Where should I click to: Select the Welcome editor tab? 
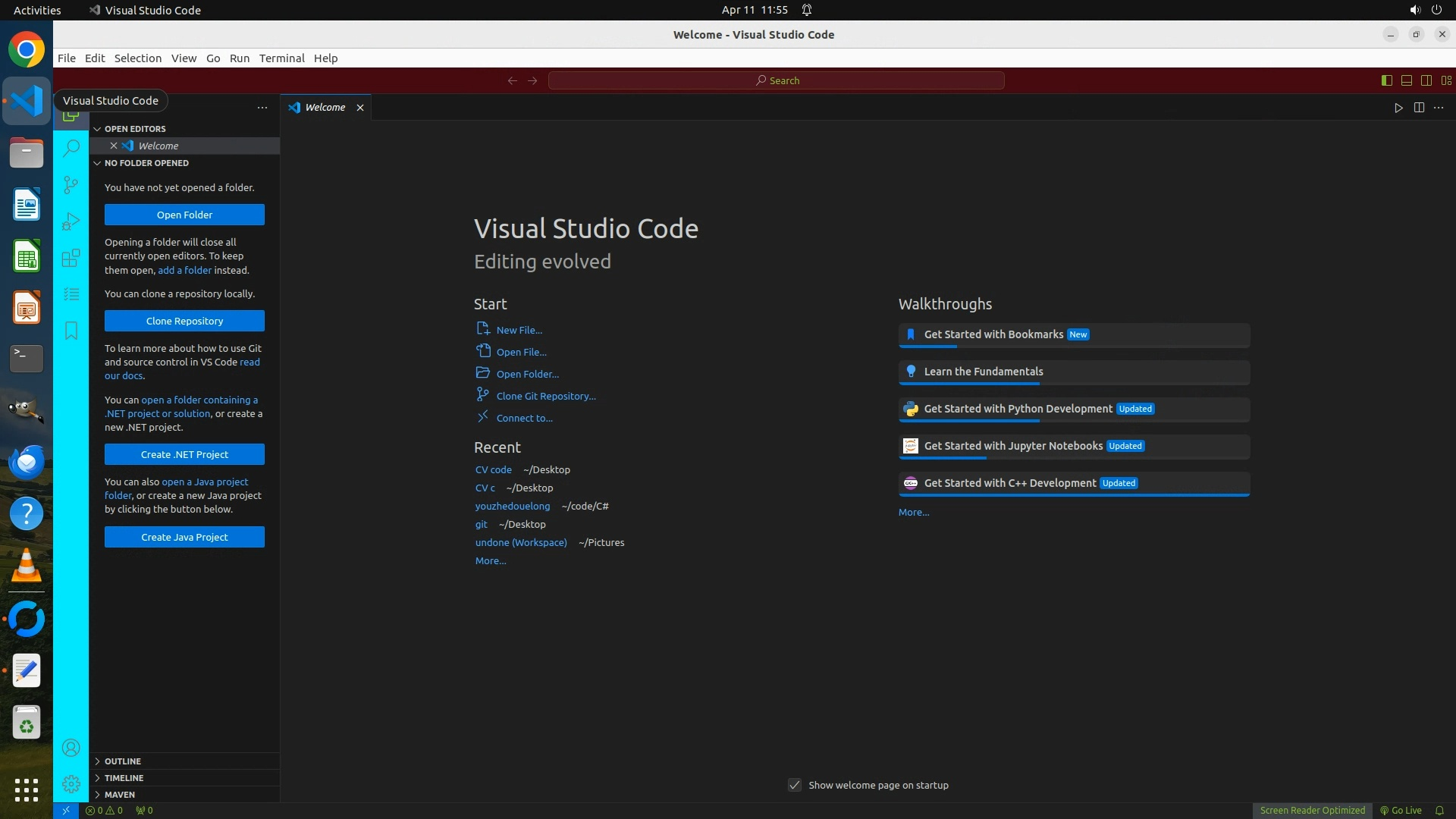pyautogui.click(x=325, y=108)
